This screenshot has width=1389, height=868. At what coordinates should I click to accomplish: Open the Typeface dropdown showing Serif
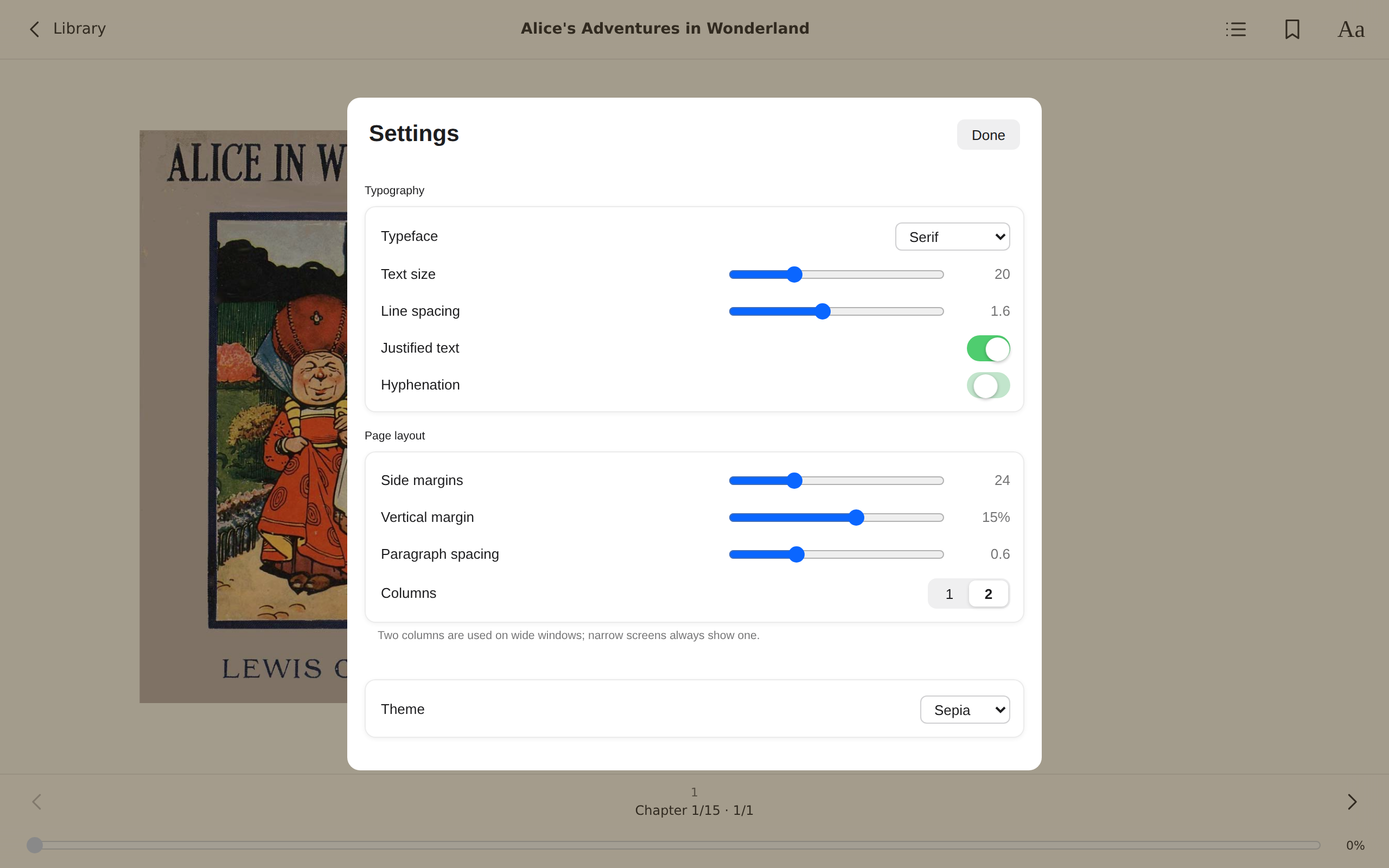(x=952, y=237)
